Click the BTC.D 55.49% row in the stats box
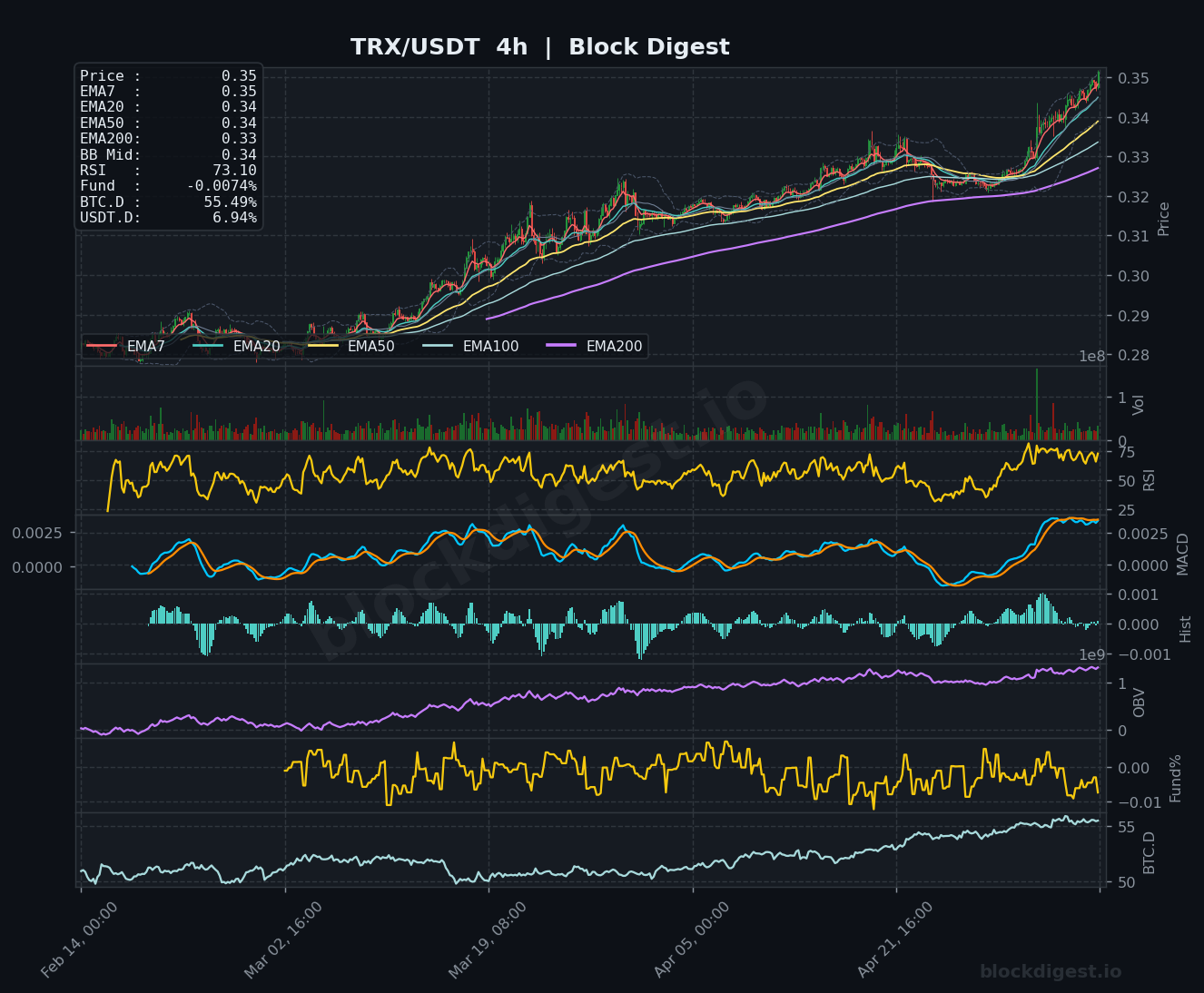Image resolution: width=1204 pixels, height=993 pixels. 168,202
